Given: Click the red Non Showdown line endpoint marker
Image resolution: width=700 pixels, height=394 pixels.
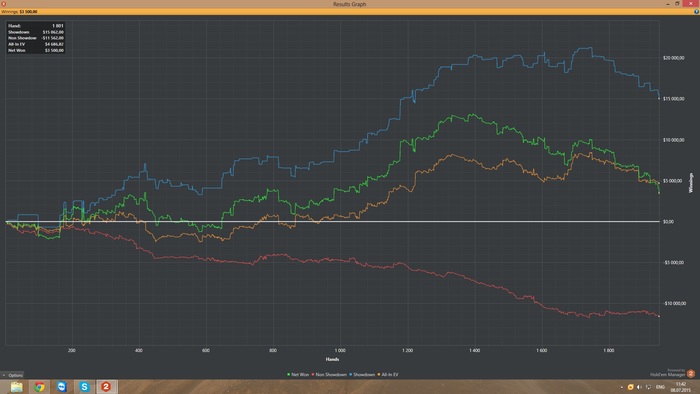Looking at the screenshot, I should (x=659, y=316).
